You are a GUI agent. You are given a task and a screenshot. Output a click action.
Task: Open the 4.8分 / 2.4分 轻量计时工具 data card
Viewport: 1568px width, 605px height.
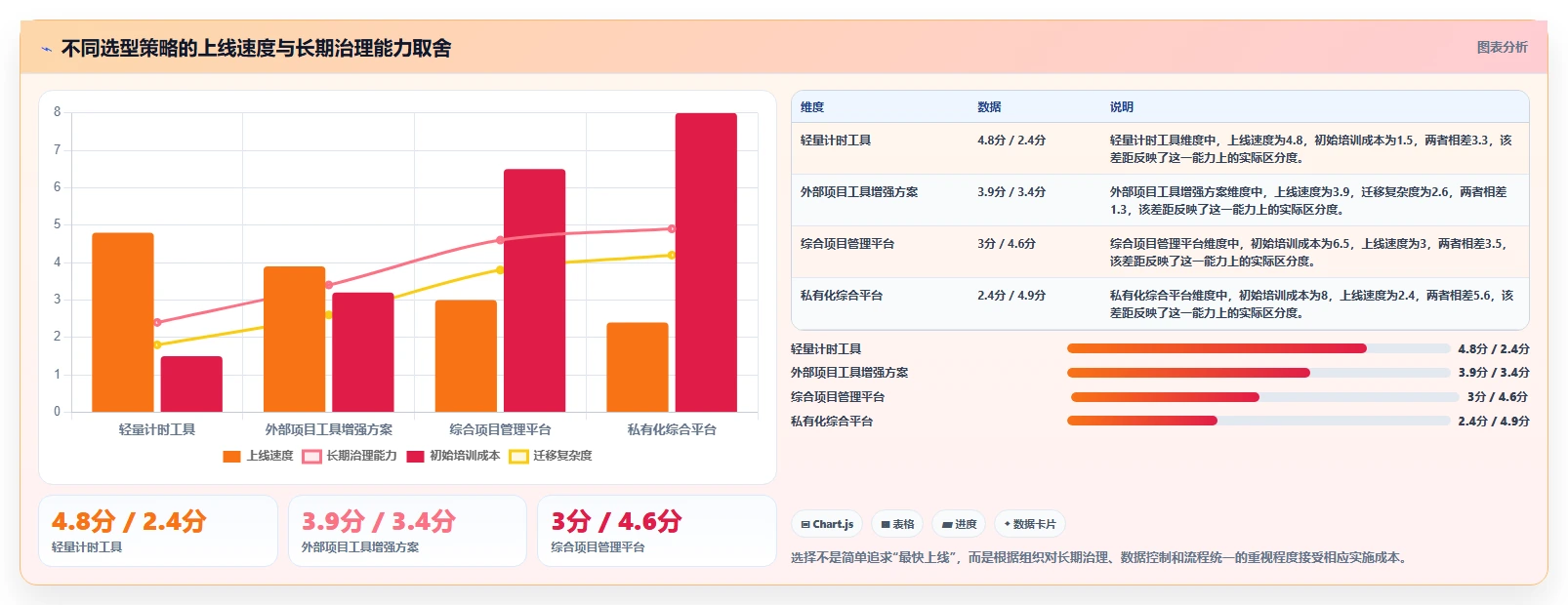click(158, 531)
